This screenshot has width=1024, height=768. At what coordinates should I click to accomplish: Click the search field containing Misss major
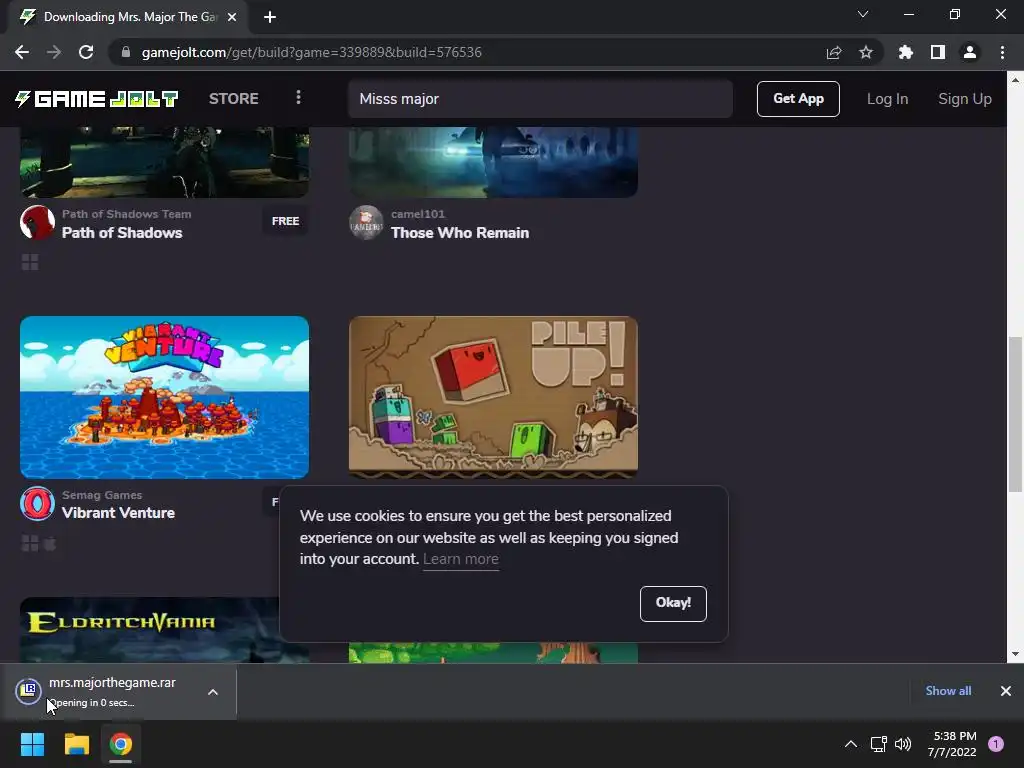point(540,99)
